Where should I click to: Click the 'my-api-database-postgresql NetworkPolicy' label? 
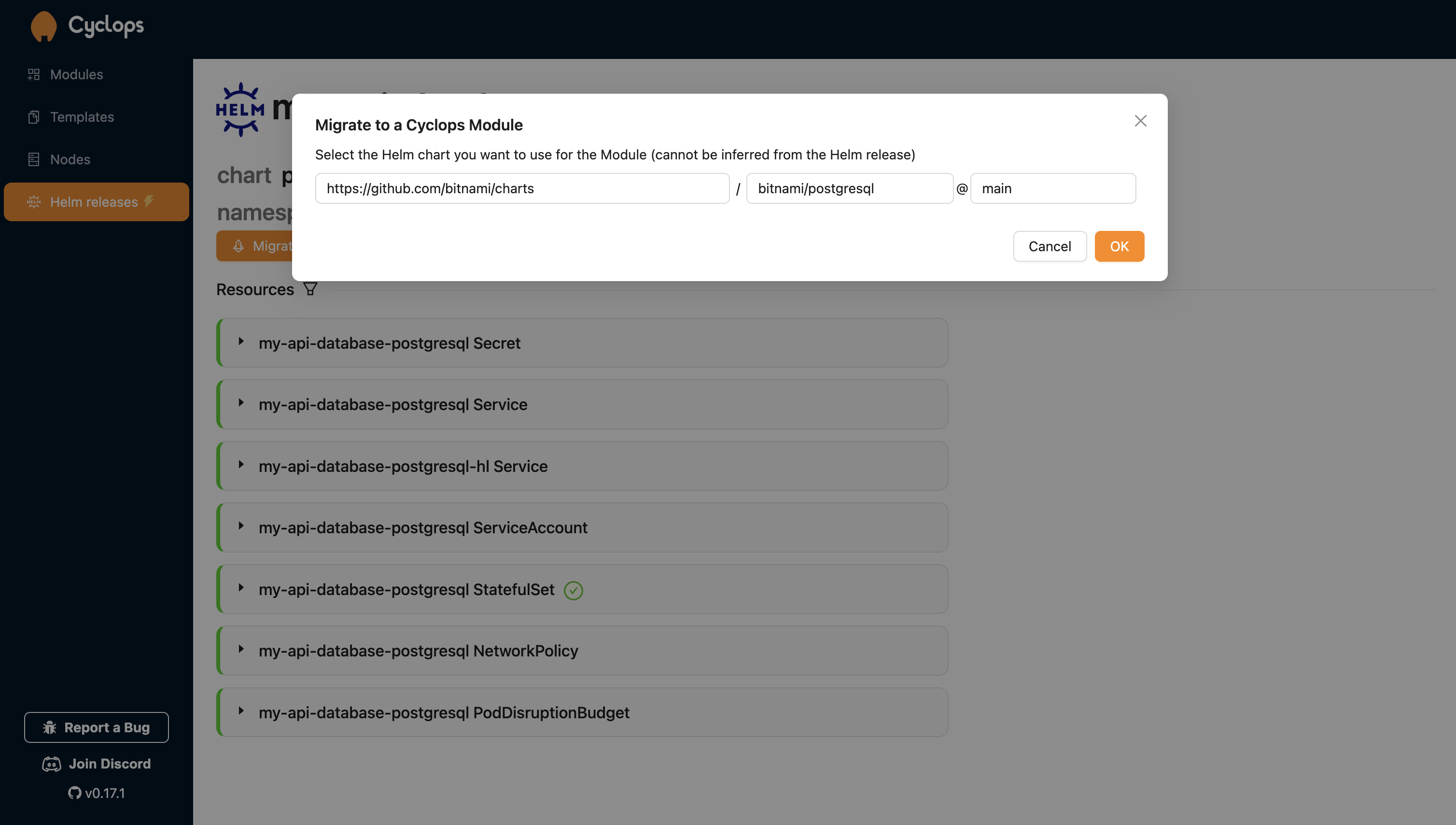(x=418, y=651)
